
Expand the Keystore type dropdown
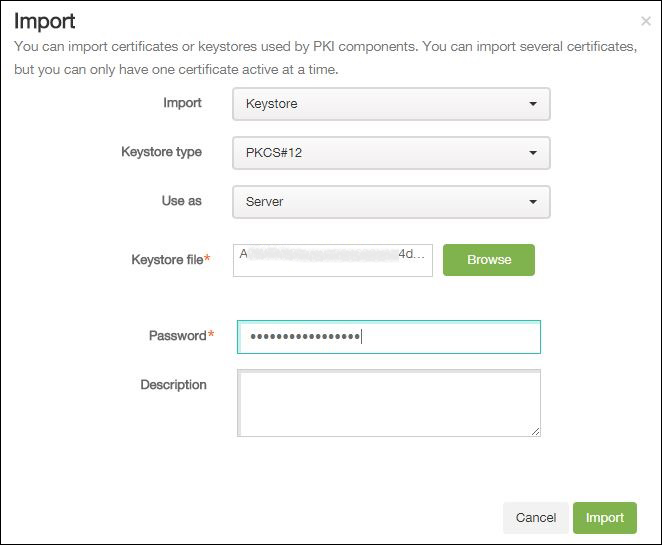[x=390, y=153]
